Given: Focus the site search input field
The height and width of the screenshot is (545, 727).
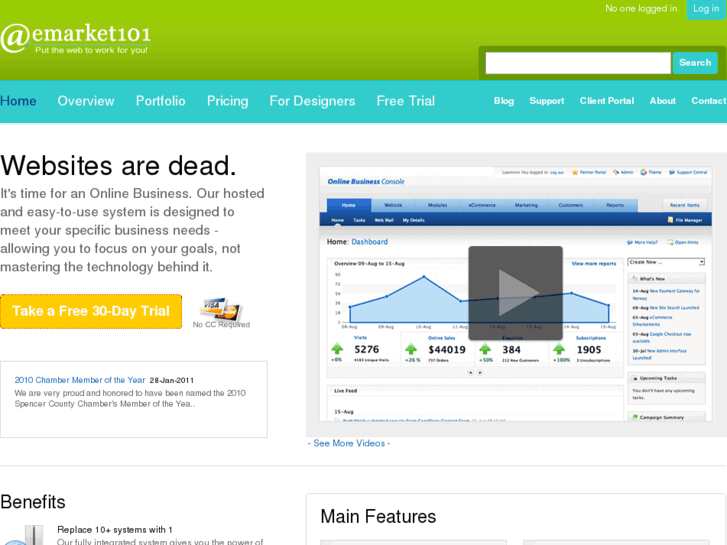Looking at the screenshot, I should (578, 63).
